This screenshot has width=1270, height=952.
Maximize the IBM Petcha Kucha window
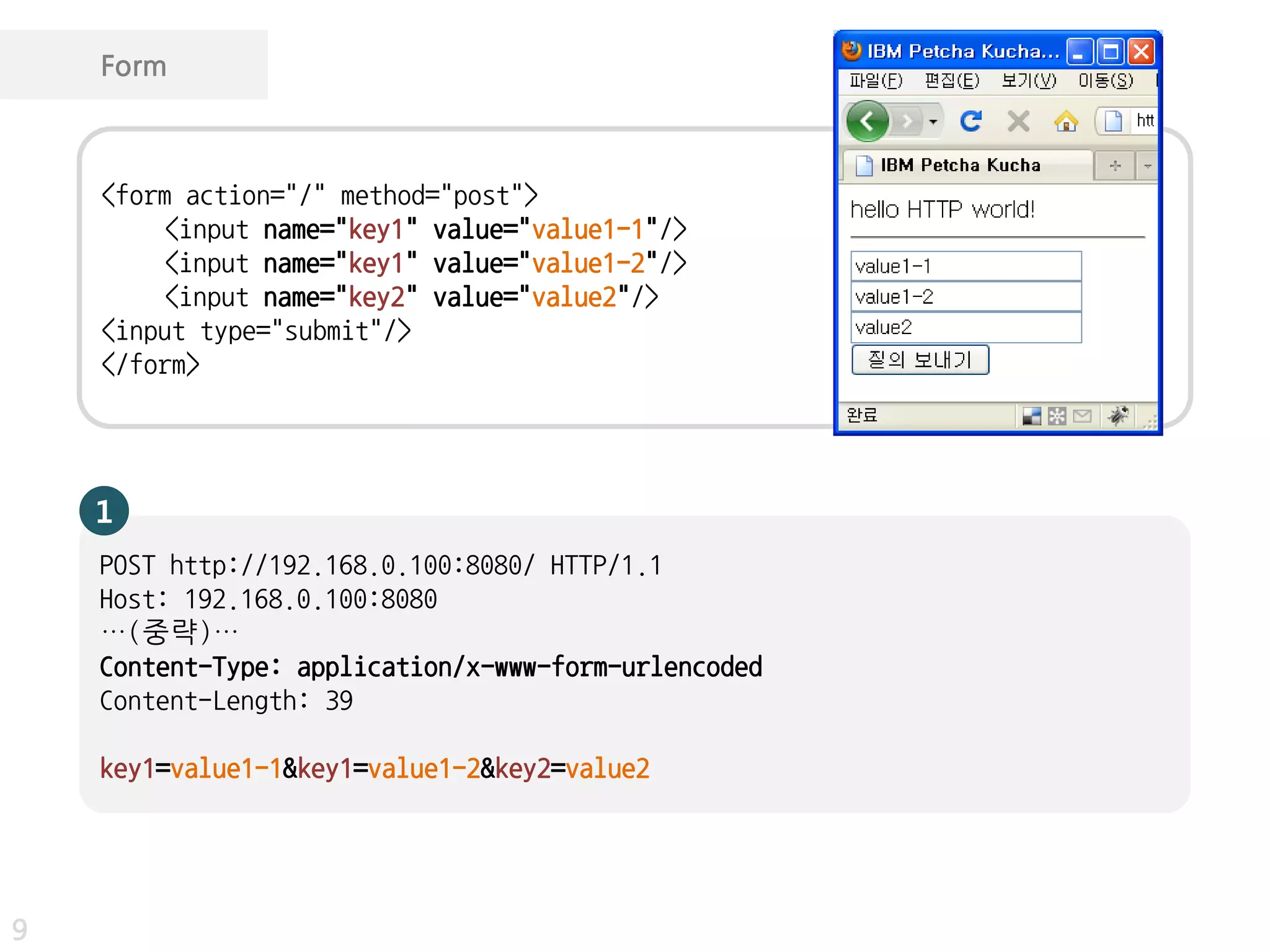[1111, 51]
